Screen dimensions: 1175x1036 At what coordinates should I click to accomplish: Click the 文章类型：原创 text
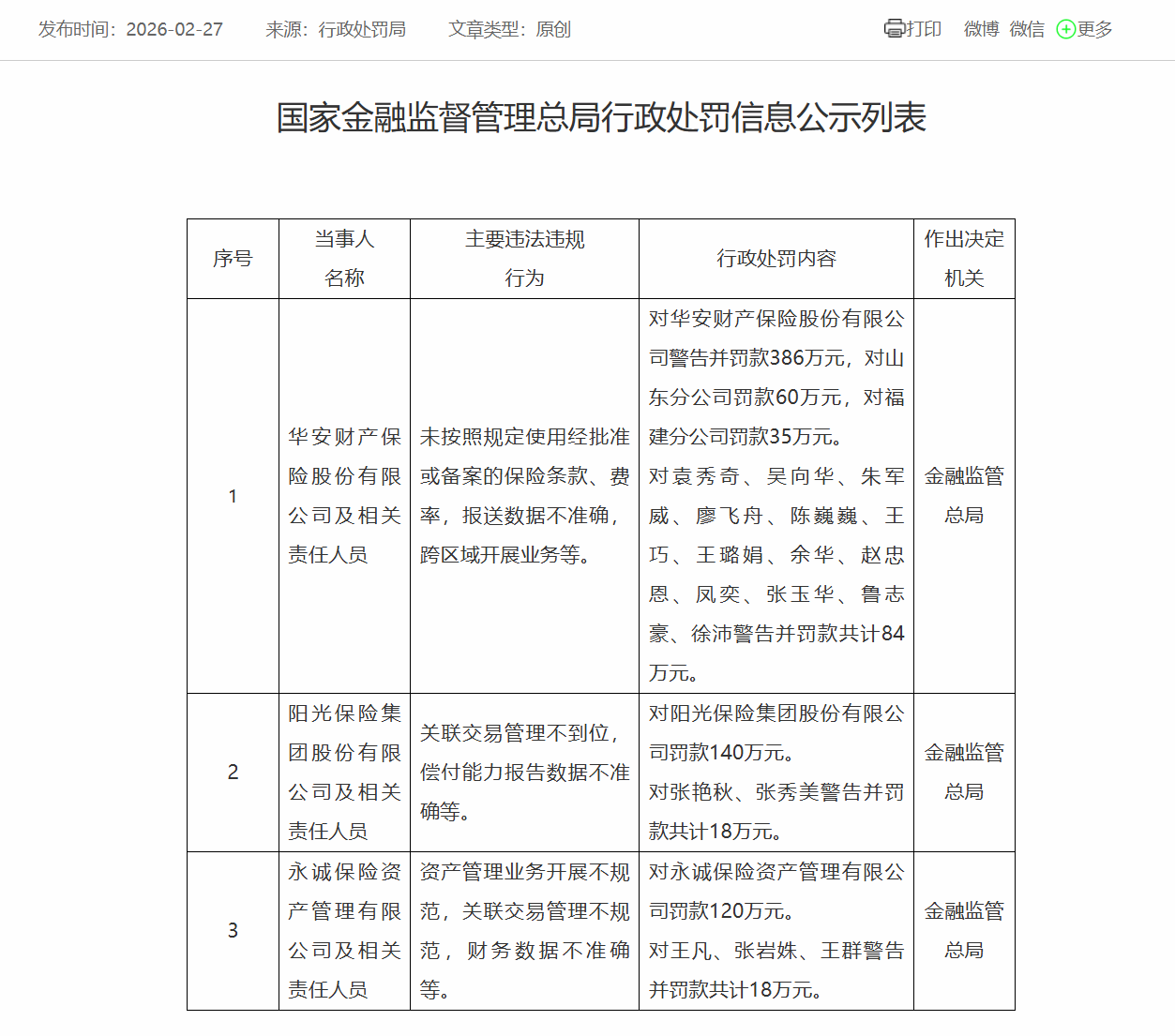[x=509, y=29]
